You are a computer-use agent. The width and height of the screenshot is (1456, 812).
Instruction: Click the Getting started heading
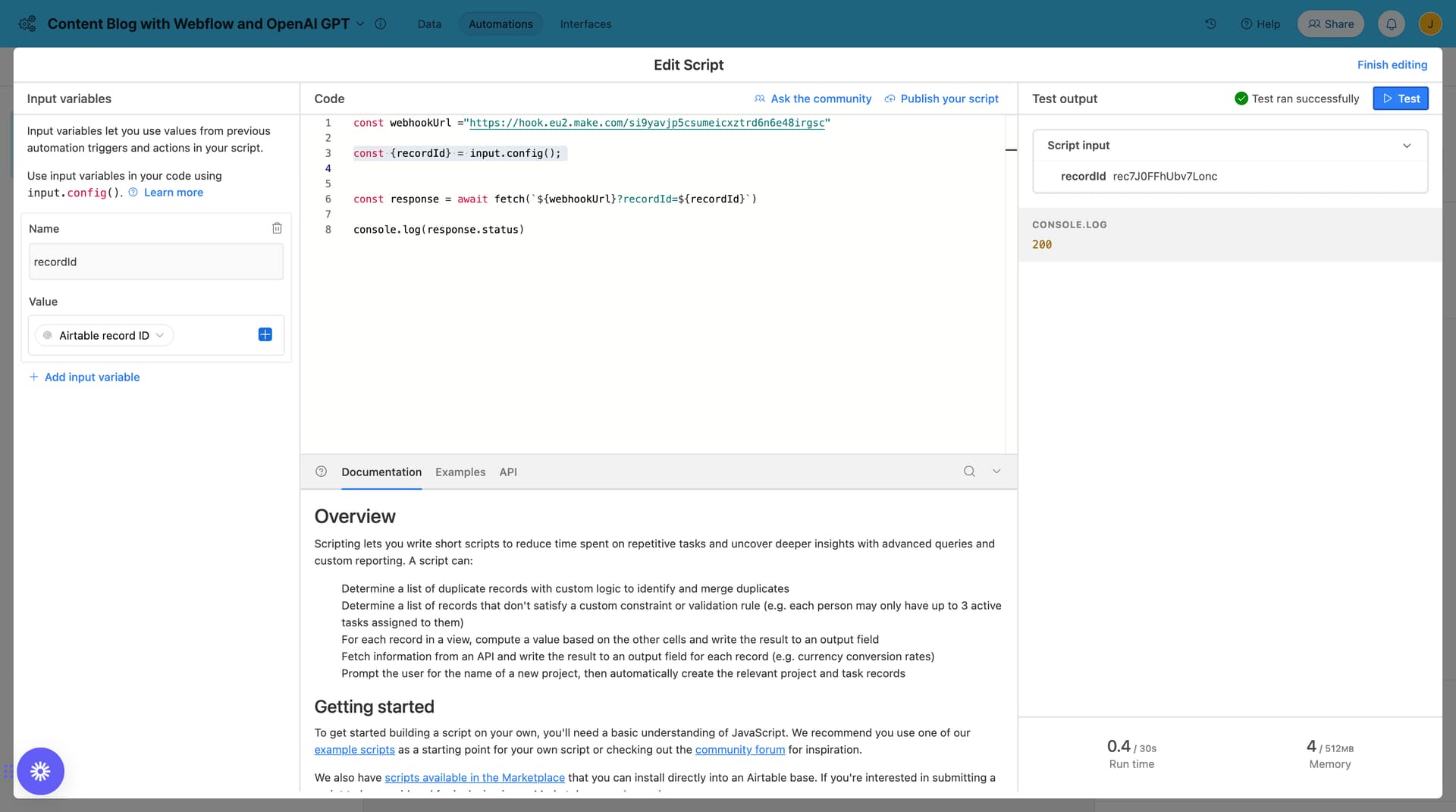[x=375, y=707]
